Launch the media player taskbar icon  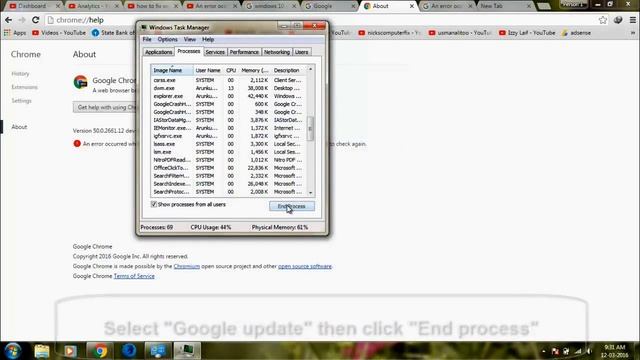click(x=70, y=351)
